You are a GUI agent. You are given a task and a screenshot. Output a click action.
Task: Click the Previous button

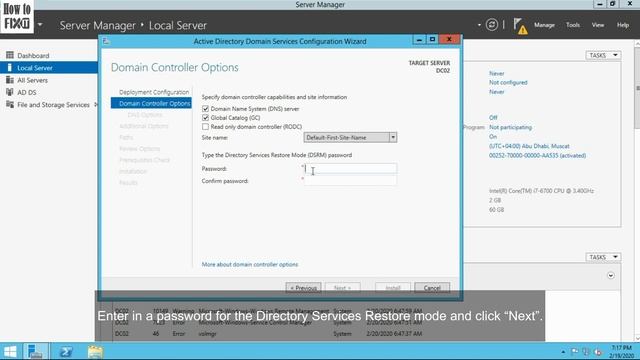(303, 288)
